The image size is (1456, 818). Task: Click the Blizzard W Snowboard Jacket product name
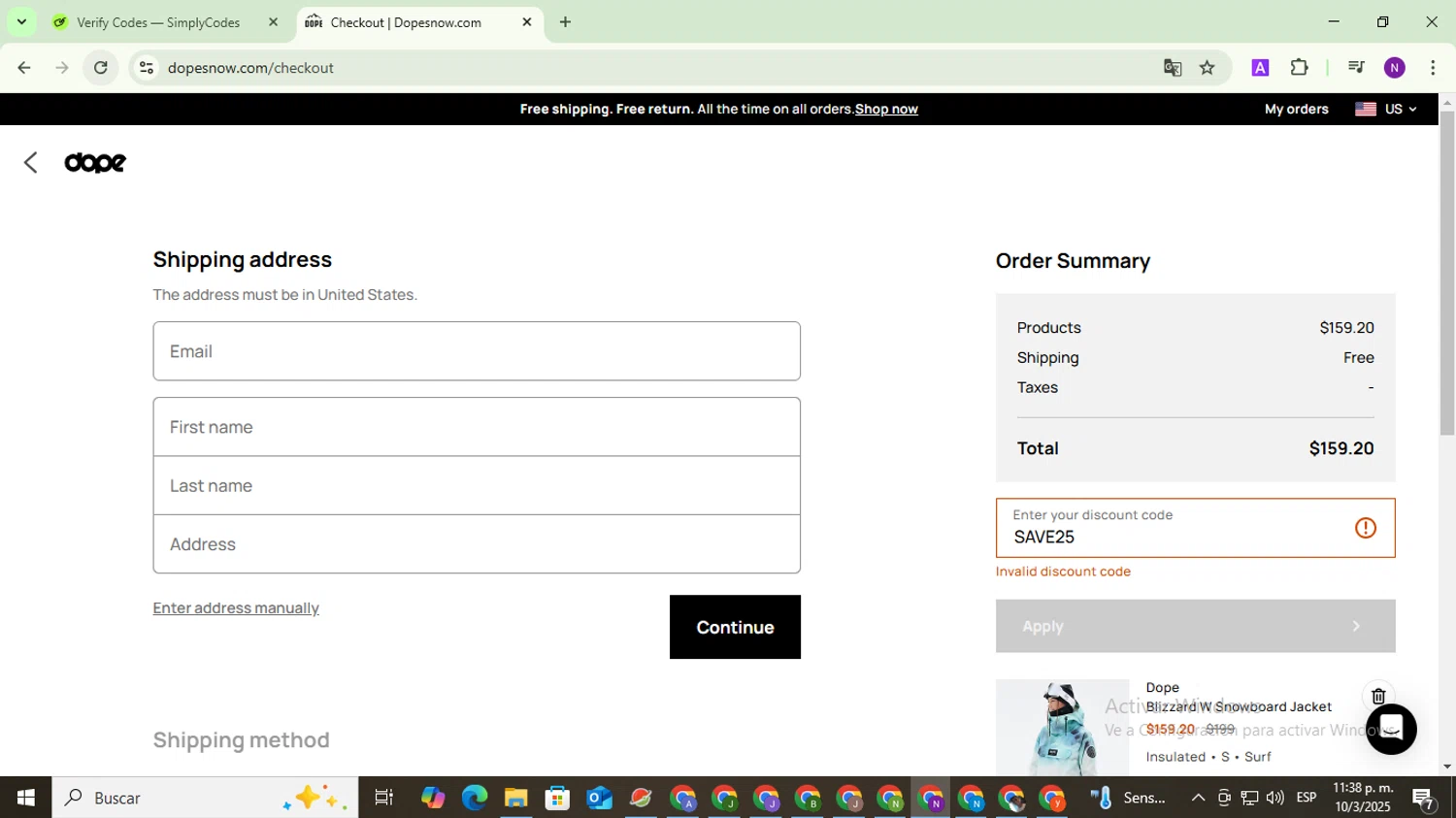pos(1239,706)
